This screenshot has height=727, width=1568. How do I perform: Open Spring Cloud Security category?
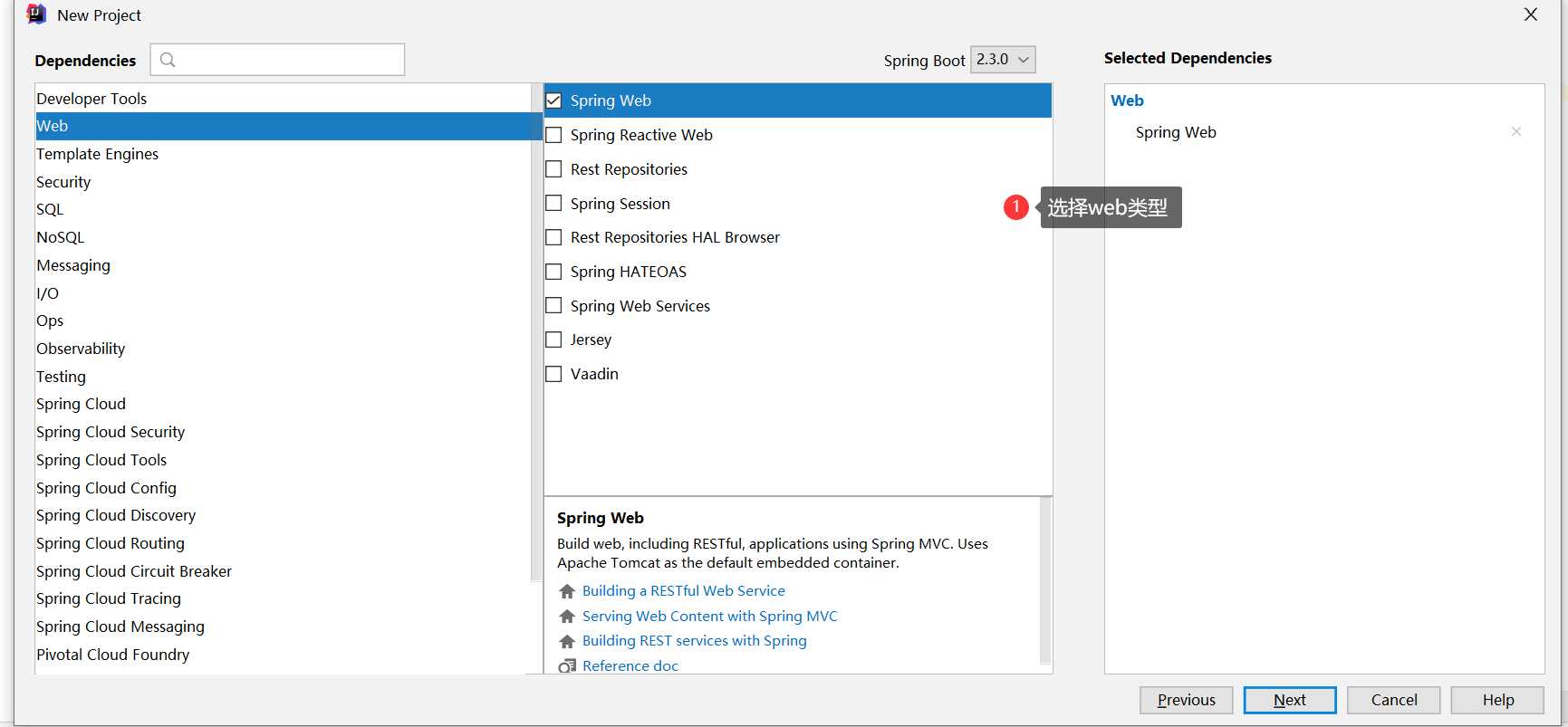click(283, 432)
